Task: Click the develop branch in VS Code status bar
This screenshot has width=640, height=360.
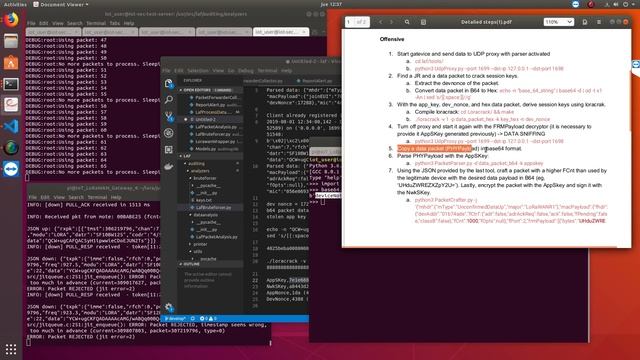Action: pyautogui.click(x=175, y=318)
